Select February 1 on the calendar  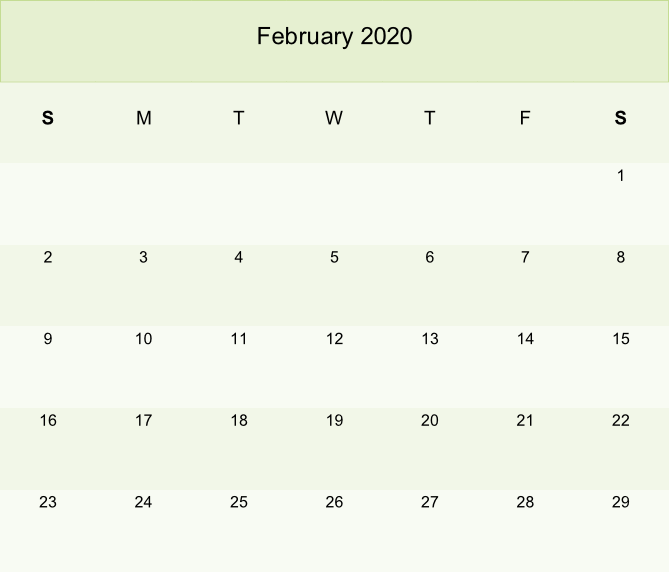[x=620, y=176]
